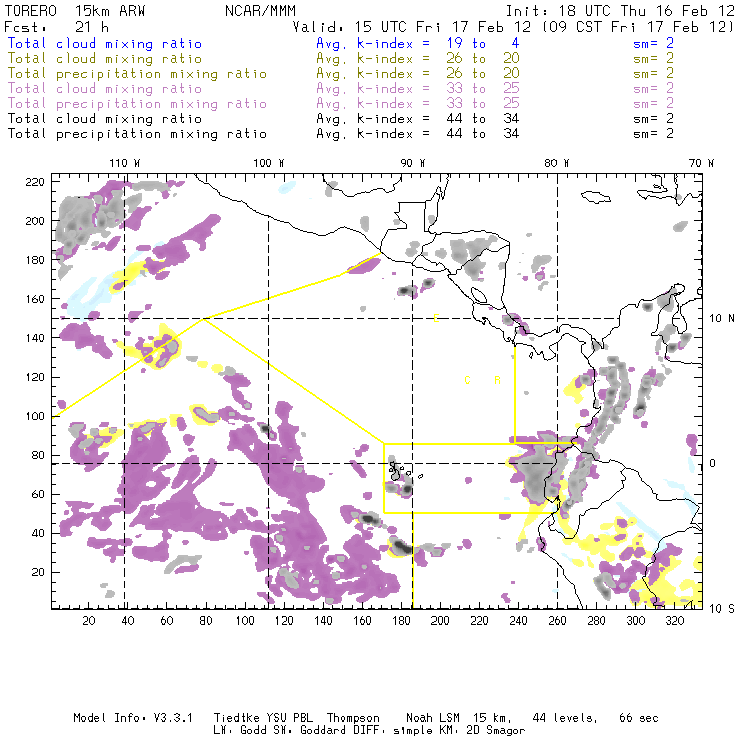Click the x-axis '180' tick label
Viewport: 740px width, 740px height.
pyautogui.click(x=401, y=621)
